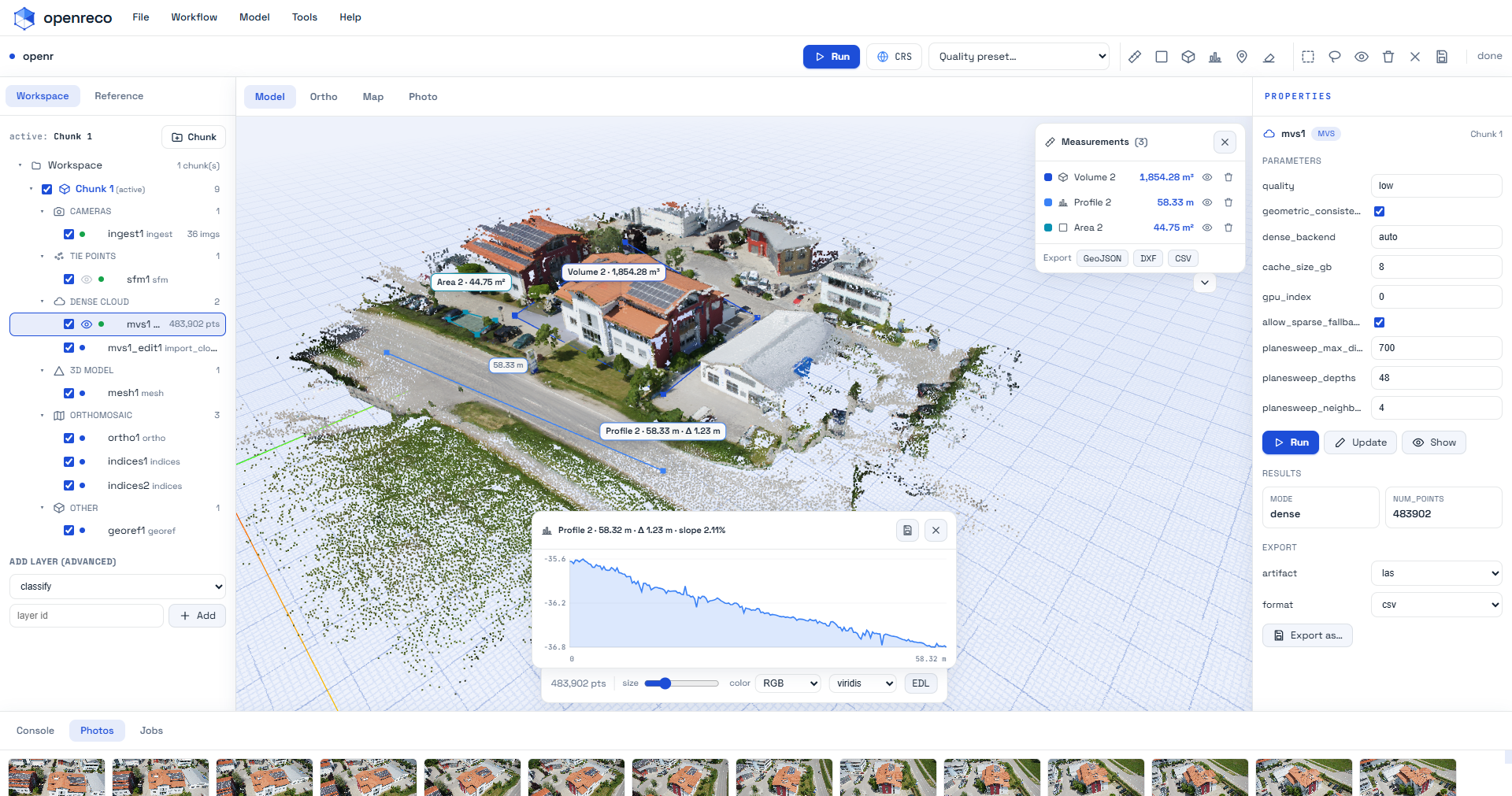Image resolution: width=1512 pixels, height=796 pixels.
Task: Close the Profile 2 chart panel
Action: 936,531
